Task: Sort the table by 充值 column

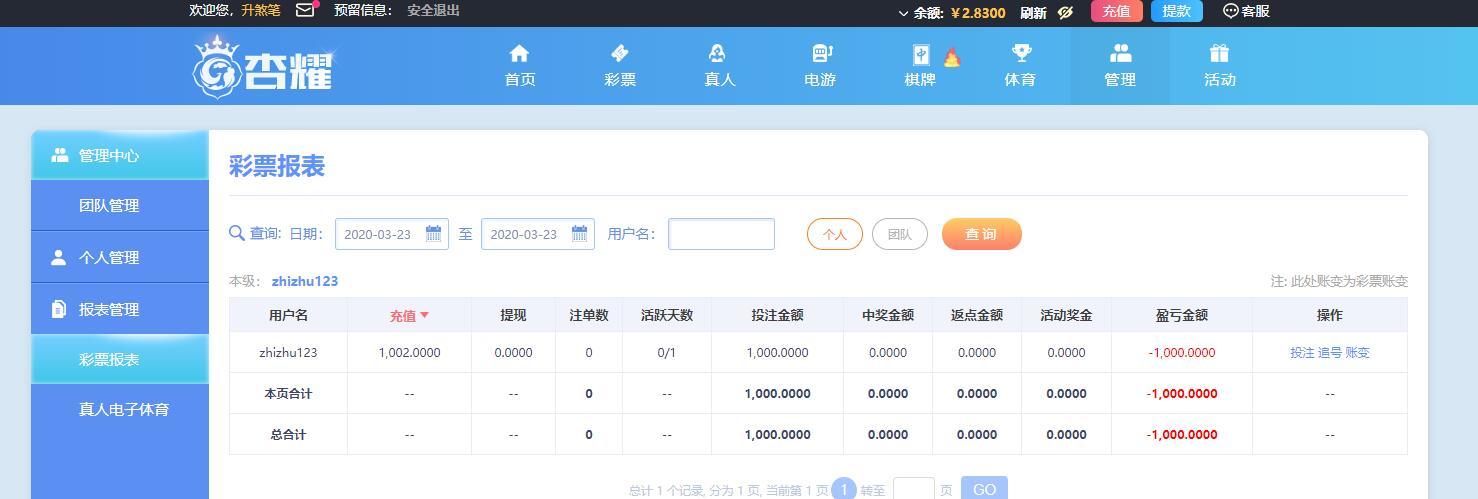Action: (x=408, y=315)
